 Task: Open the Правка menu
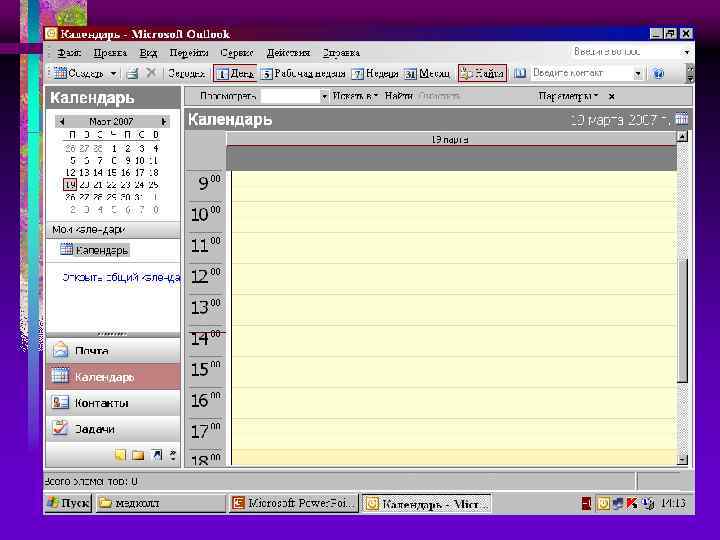pyautogui.click(x=110, y=53)
